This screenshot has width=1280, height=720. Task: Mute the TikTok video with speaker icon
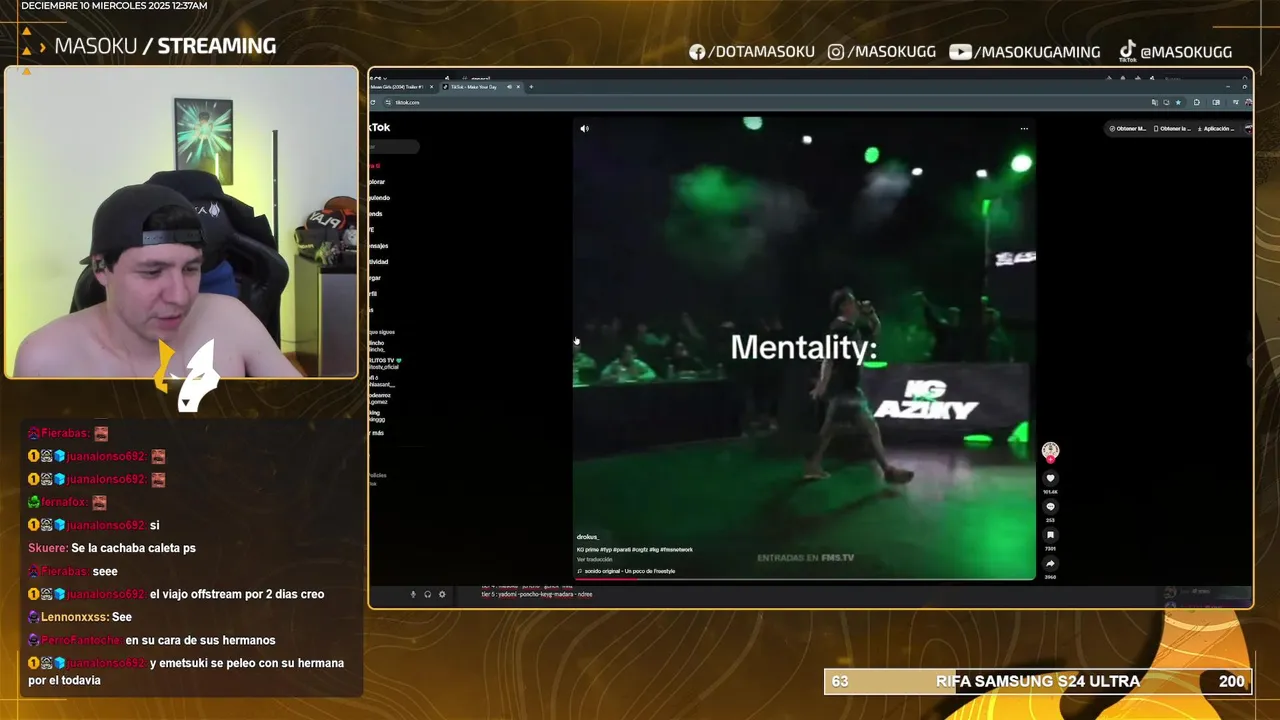585,128
